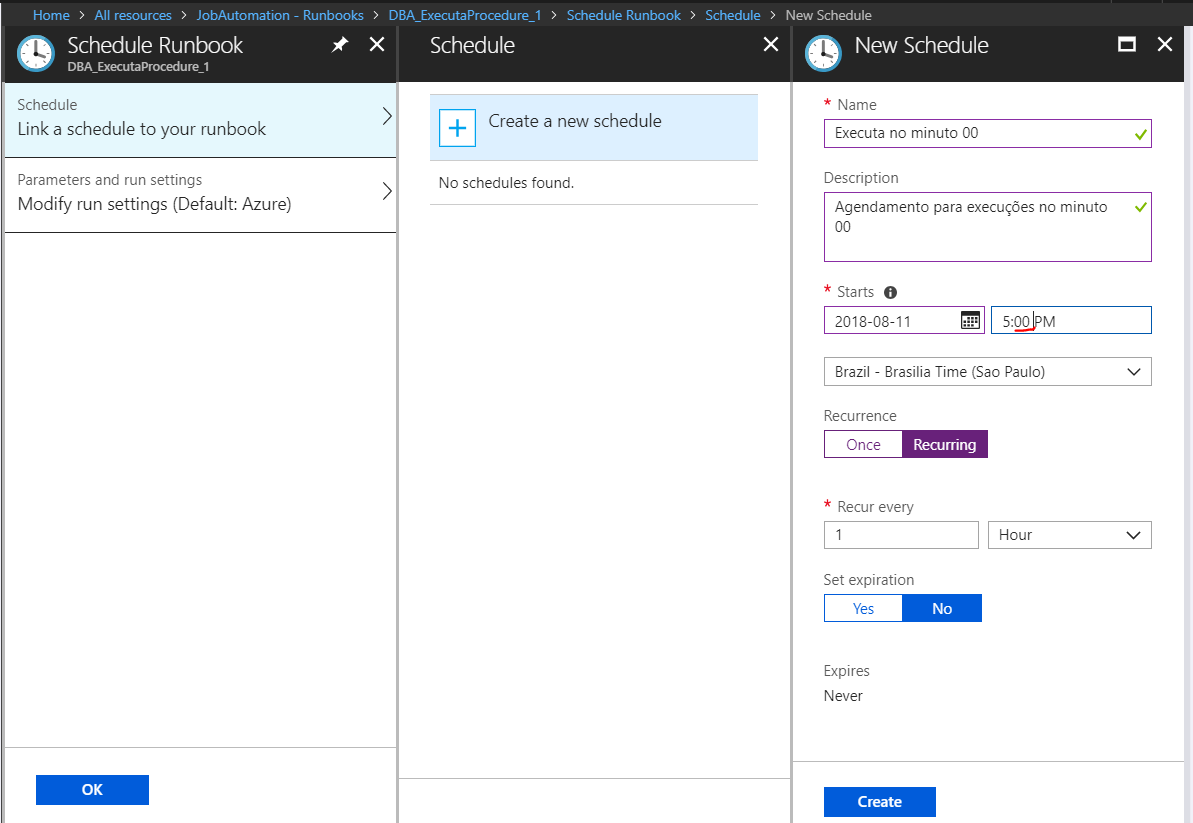1193x823 pixels.
Task: Expand Link a schedule to your runbook
Action: 200,118
